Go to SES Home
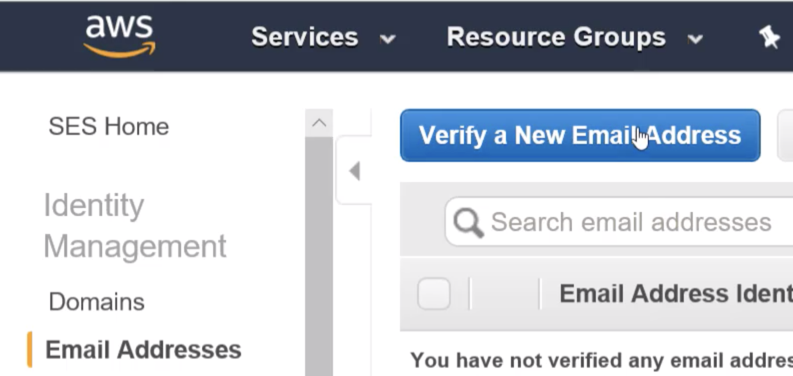This screenshot has width=793, height=376. tap(109, 126)
